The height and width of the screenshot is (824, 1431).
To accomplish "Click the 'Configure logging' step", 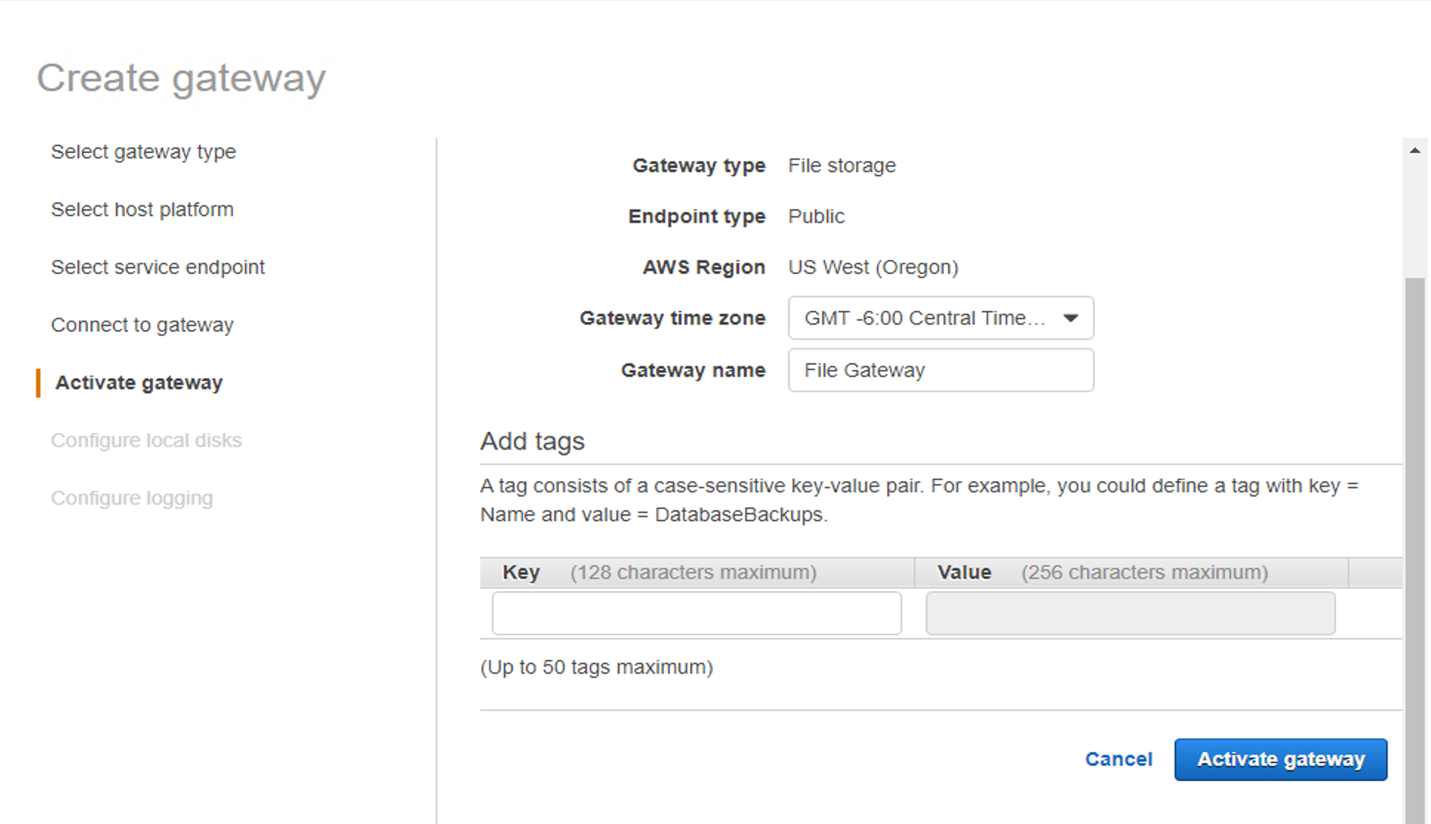I will (x=131, y=497).
